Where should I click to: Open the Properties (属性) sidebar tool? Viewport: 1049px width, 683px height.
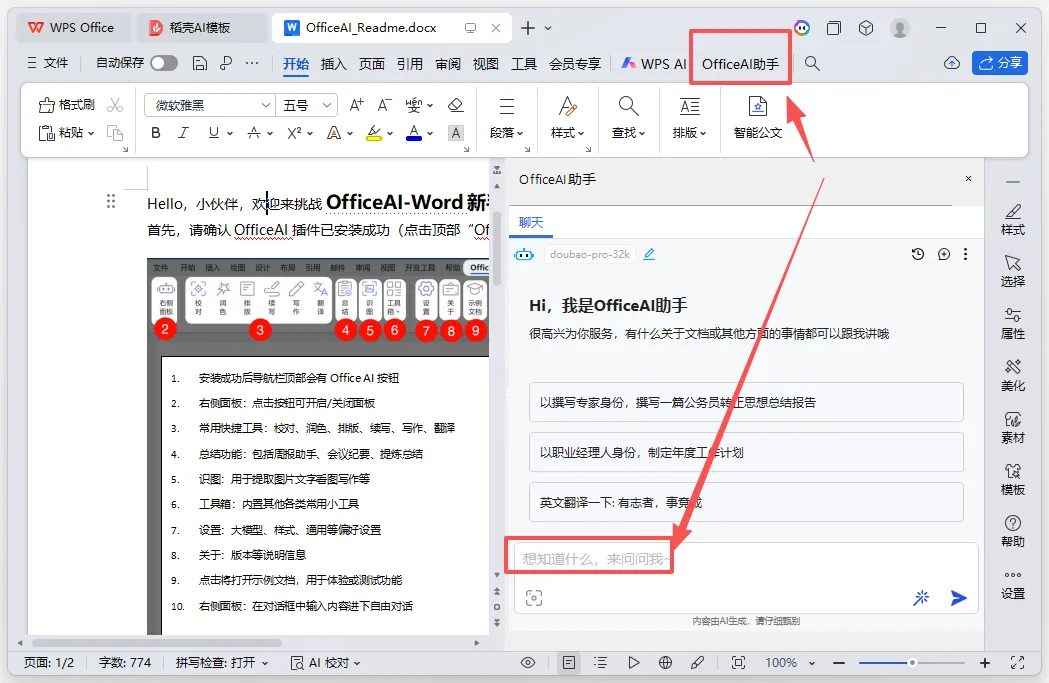click(x=1013, y=323)
